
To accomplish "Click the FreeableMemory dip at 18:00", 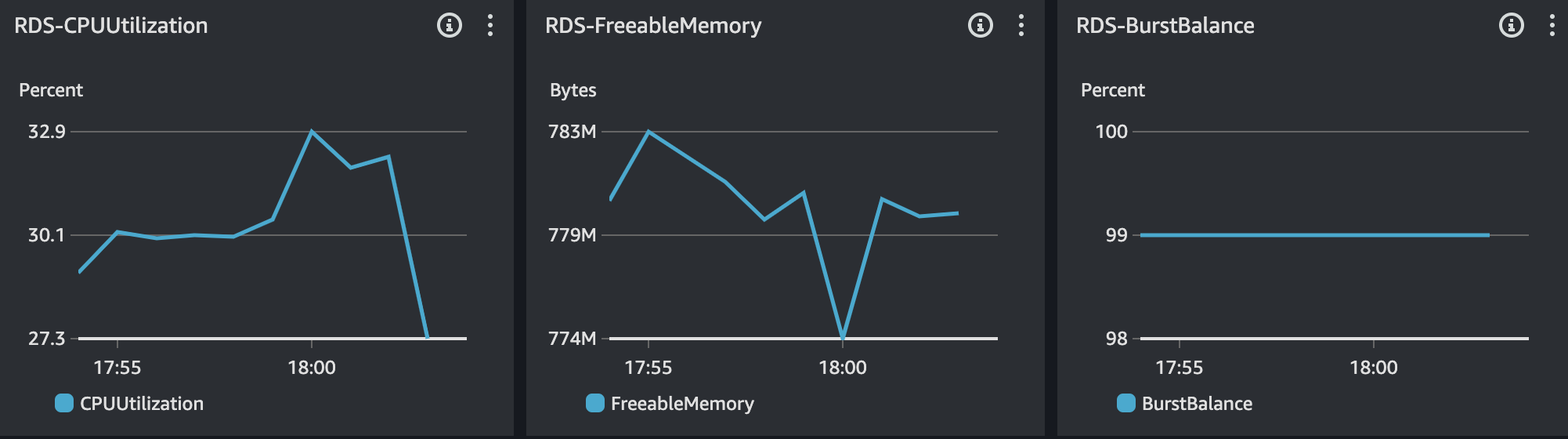I will click(x=843, y=337).
